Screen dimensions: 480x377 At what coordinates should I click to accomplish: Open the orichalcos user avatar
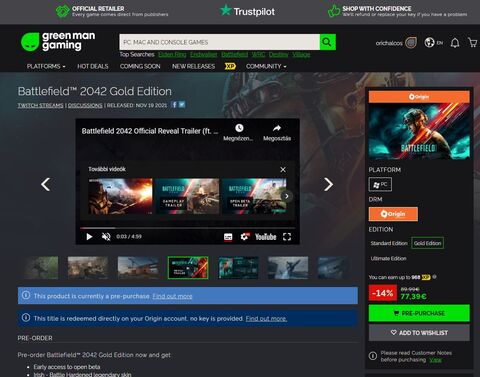411,43
